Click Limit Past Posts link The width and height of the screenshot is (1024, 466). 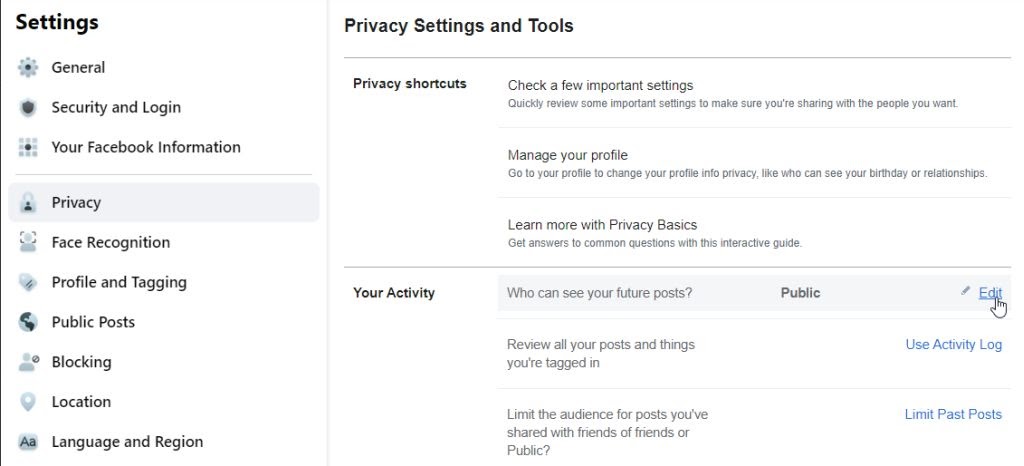[x=953, y=415]
